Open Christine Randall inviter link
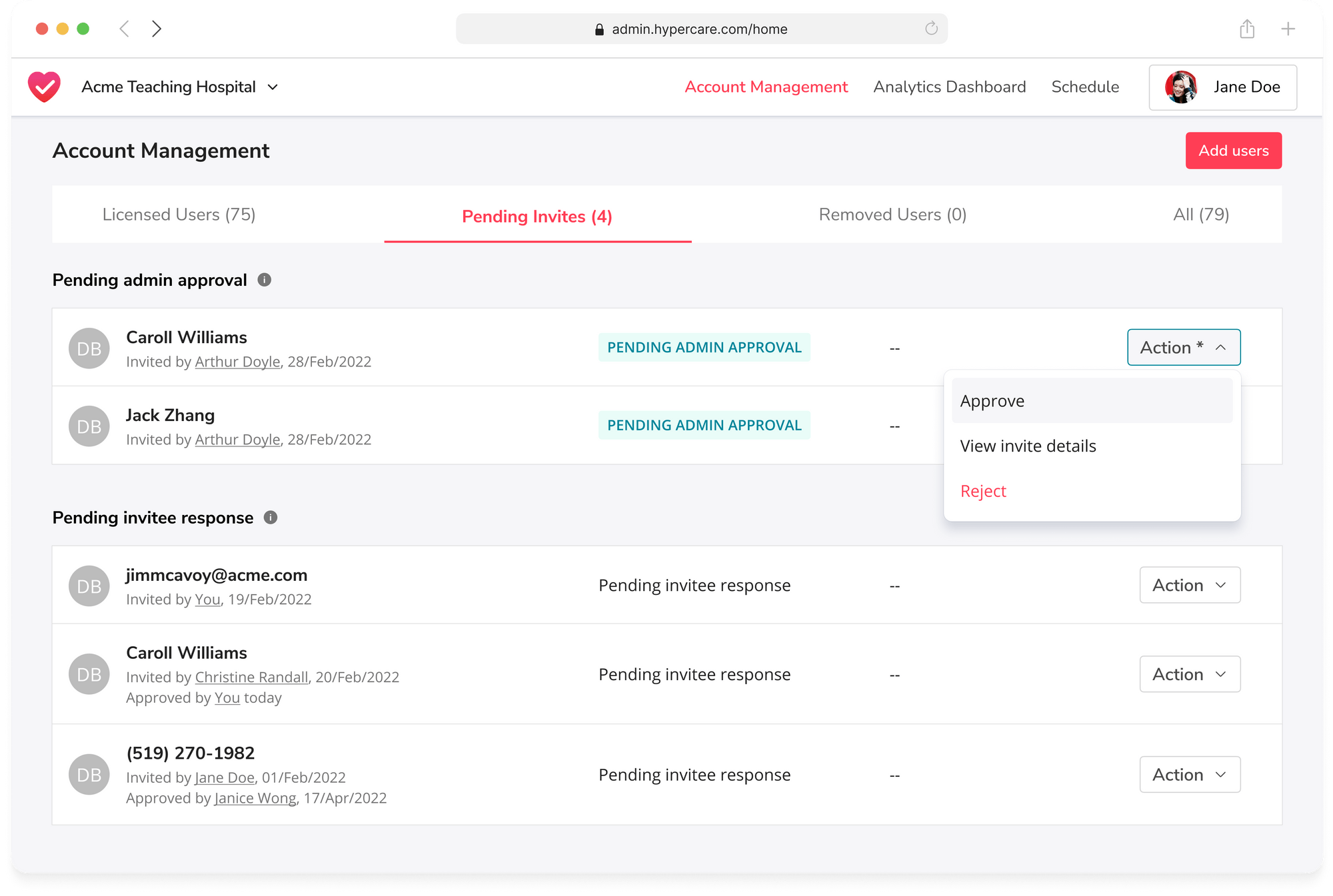 pyautogui.click(x=251, y=677)
